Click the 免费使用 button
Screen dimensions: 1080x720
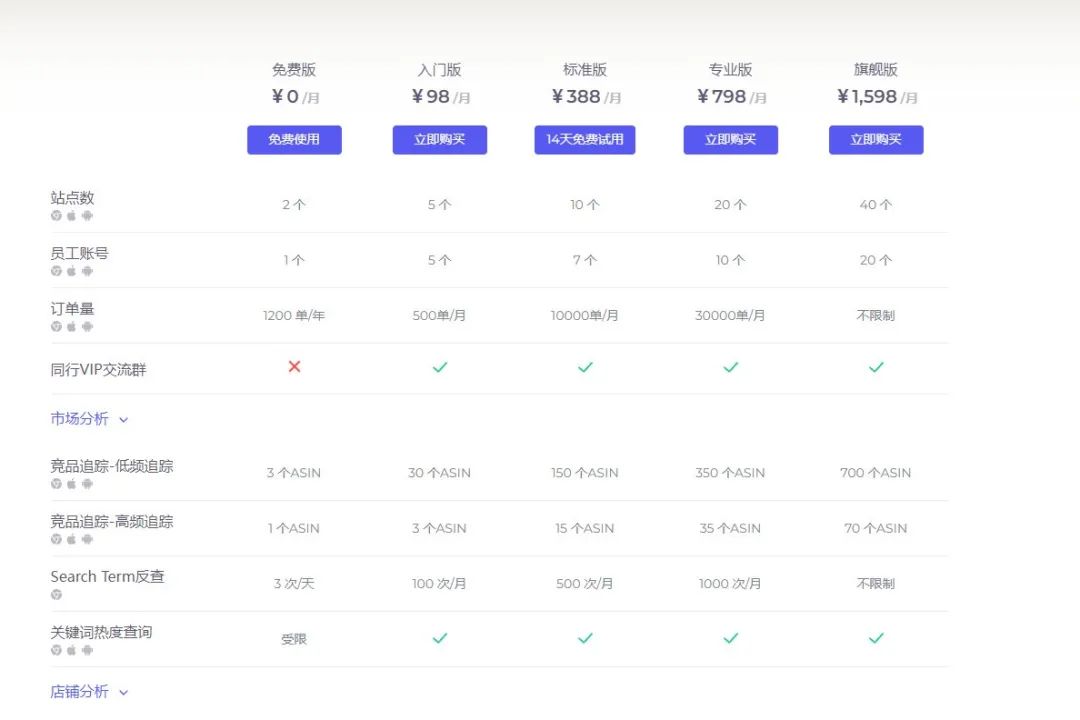(293, 140)
